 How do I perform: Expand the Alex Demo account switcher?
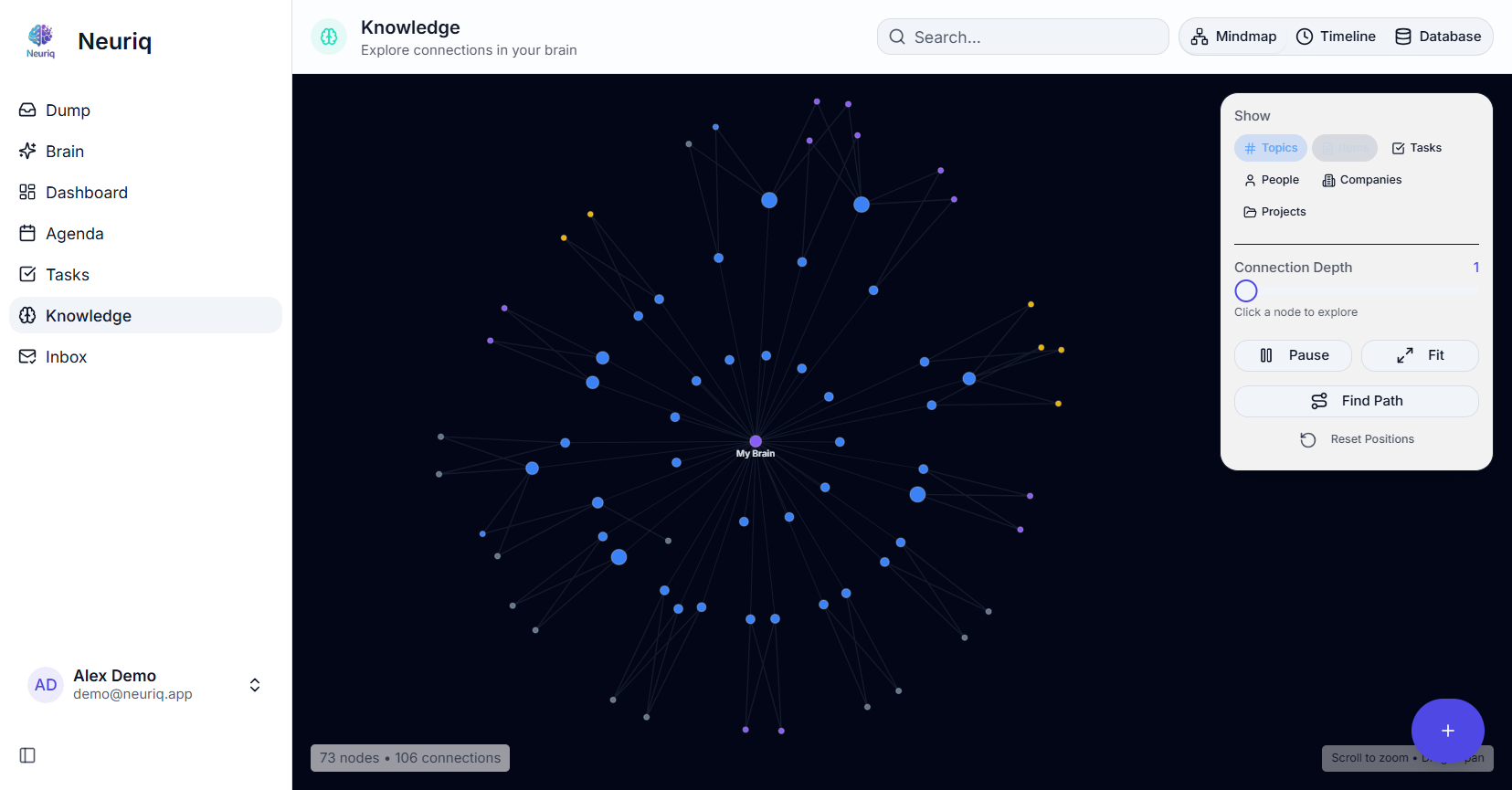coord(255,685)
